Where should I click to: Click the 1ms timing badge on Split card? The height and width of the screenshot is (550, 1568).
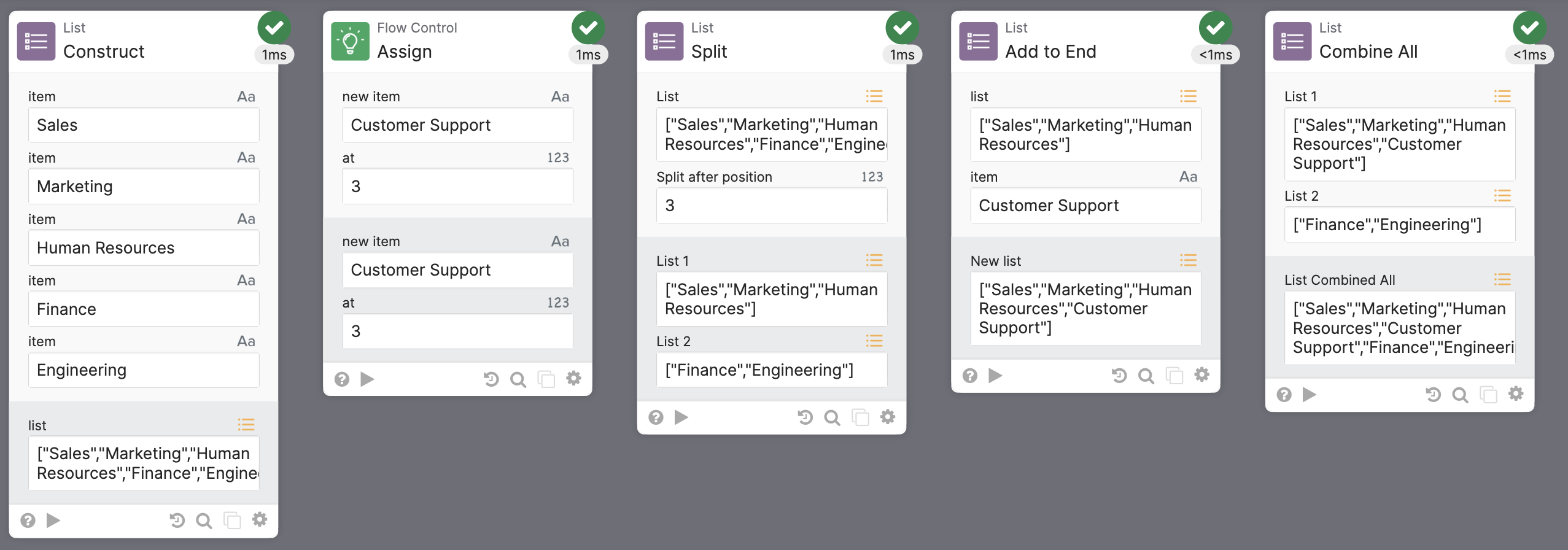[x=902, y=55]
